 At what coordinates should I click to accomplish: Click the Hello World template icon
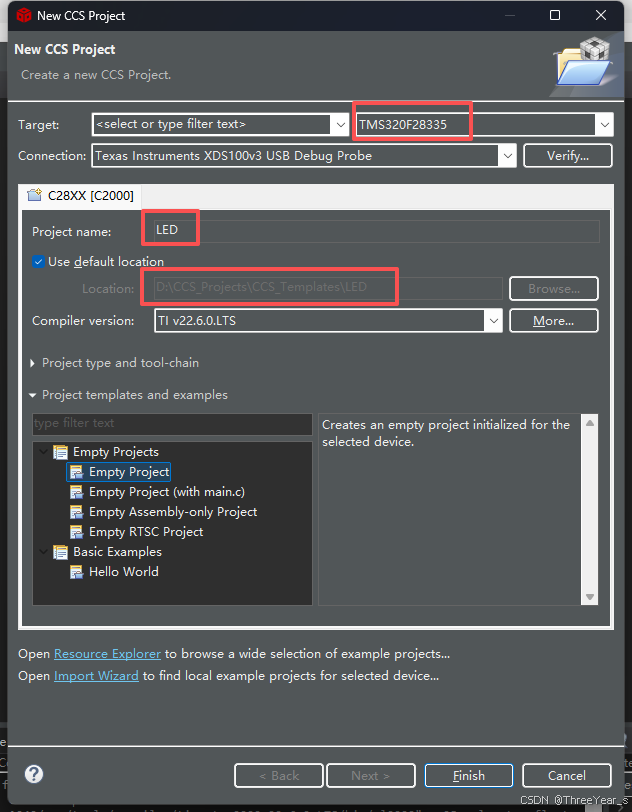(77, 572)
